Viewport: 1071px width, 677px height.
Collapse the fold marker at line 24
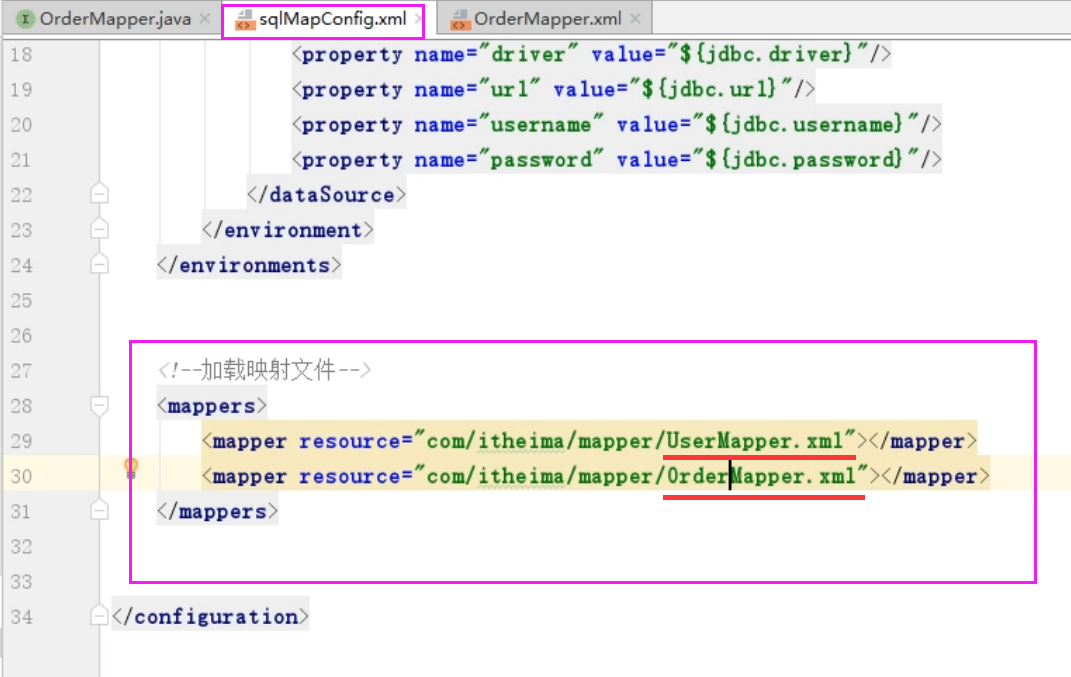[x=99, y=264]
